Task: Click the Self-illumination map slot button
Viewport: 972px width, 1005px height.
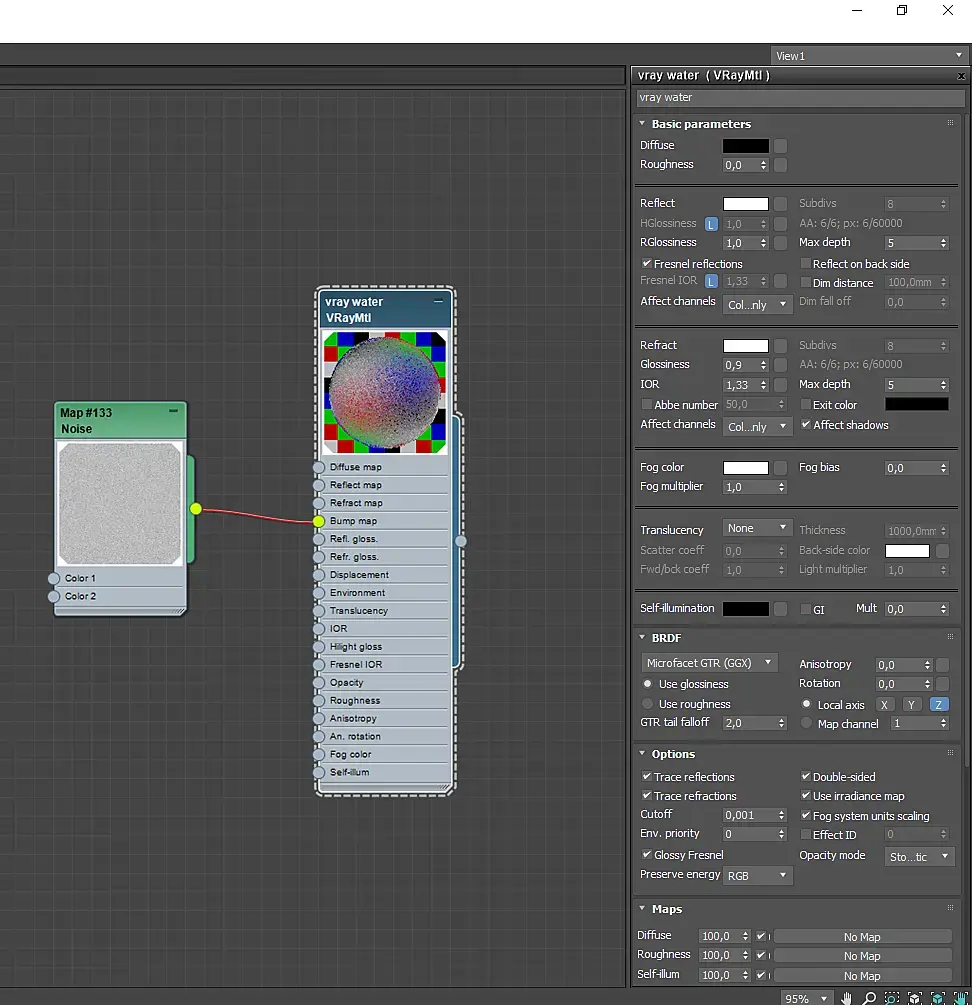Action: 780,609
